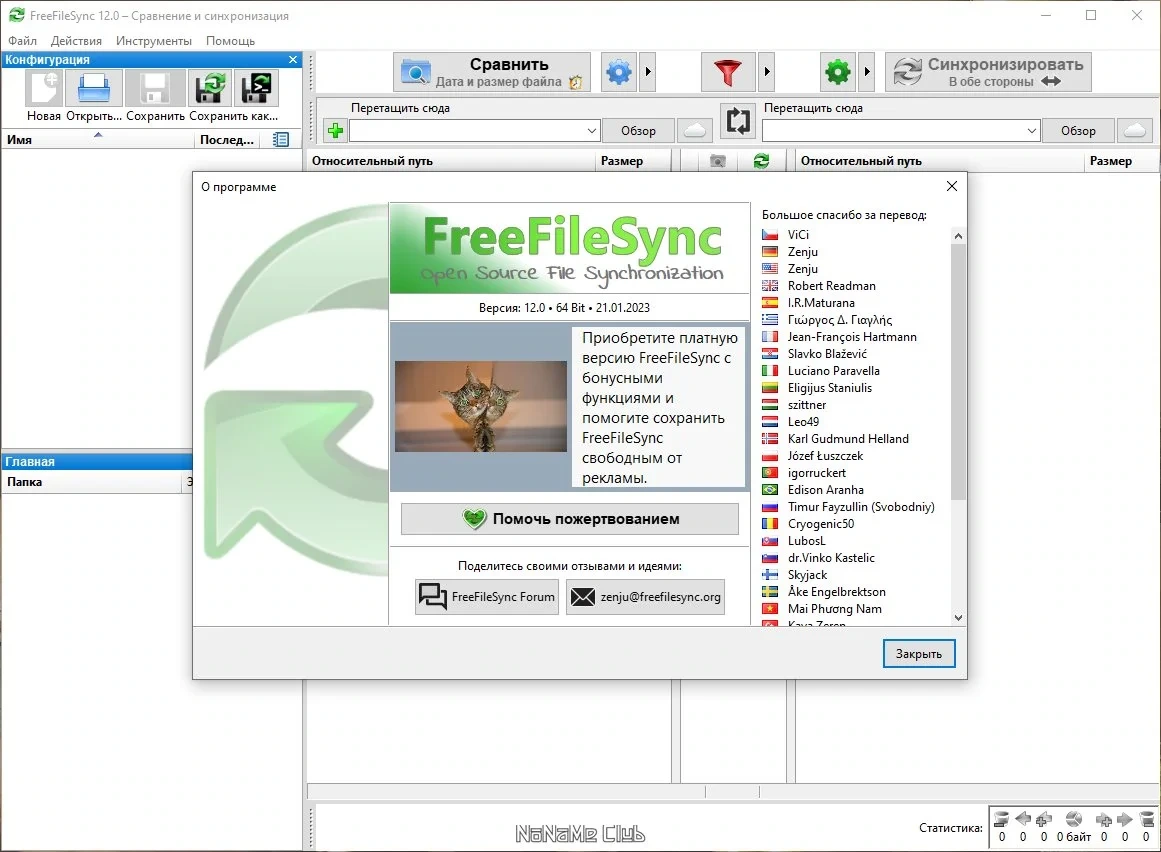
Task: Open the Инструменты menu
Action: [x=153, y=41]
